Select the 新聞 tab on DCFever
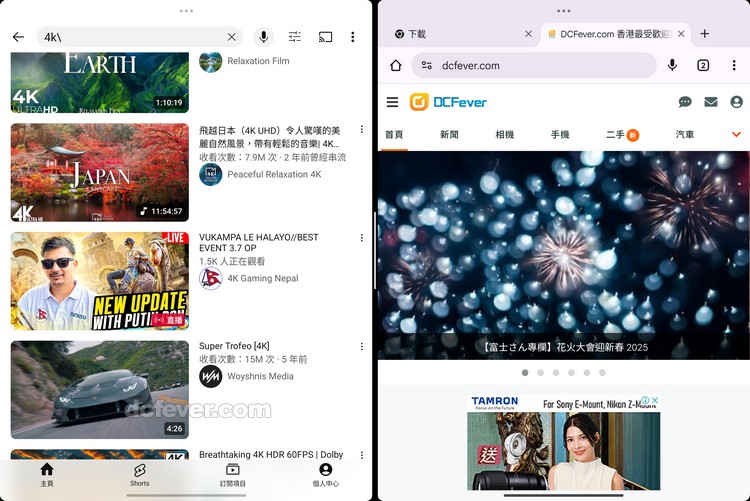The width and height of the screenshot is (750, 501). pos(449,134)
